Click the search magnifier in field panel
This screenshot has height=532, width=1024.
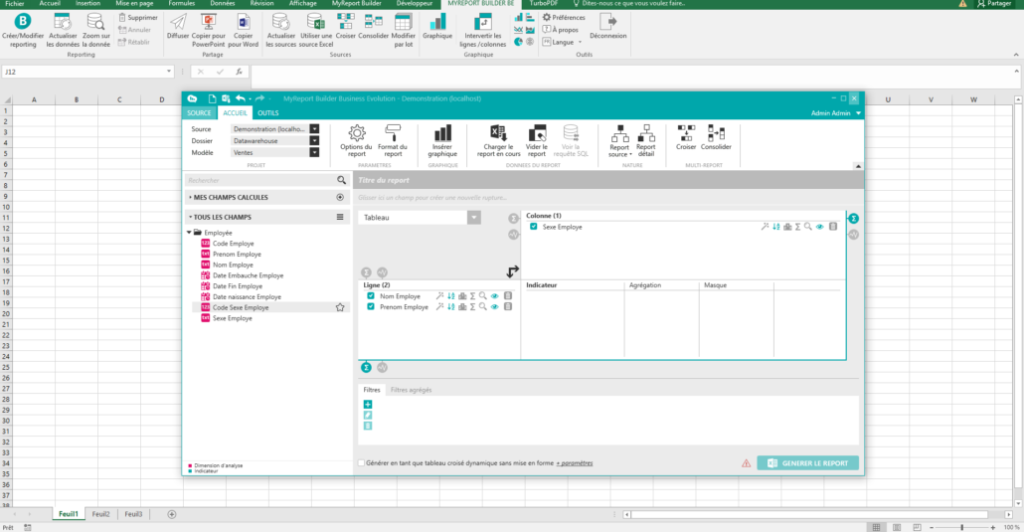(x=342, y=180)
